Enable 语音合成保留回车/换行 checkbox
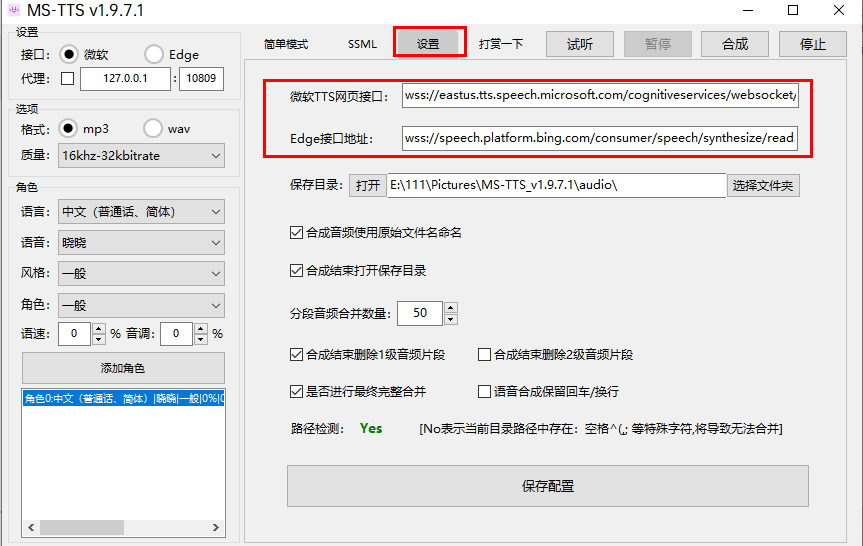 tap(484, 391)
